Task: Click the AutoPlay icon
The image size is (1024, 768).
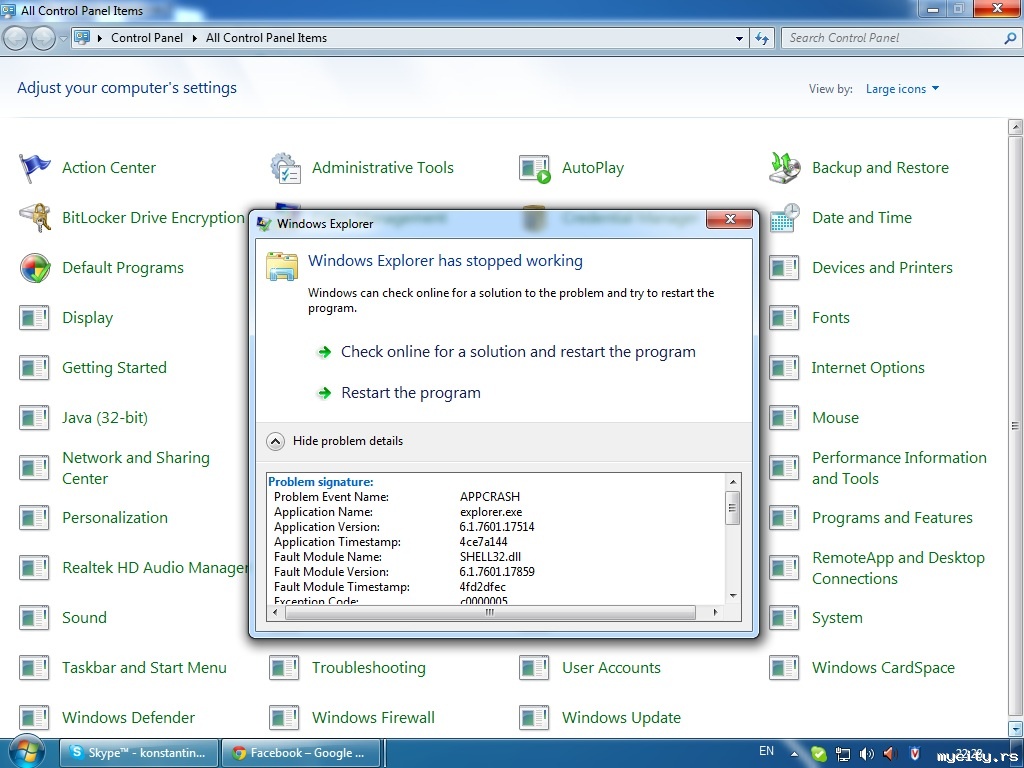Action: [x=535, y=168]
